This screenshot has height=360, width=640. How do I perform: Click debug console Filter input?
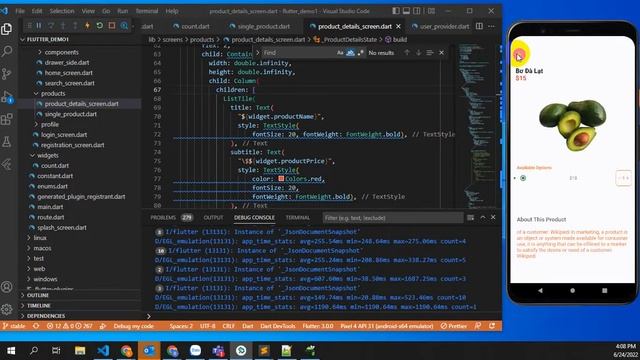(x=393, y=218)
